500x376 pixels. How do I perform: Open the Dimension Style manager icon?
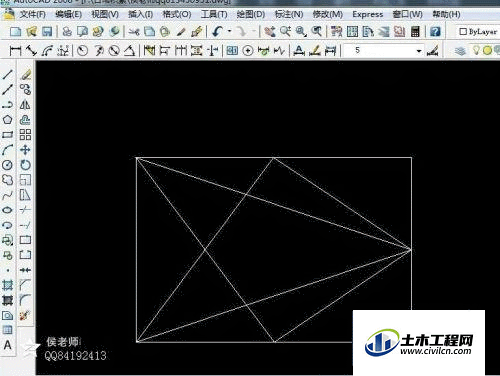pos(432,51)
